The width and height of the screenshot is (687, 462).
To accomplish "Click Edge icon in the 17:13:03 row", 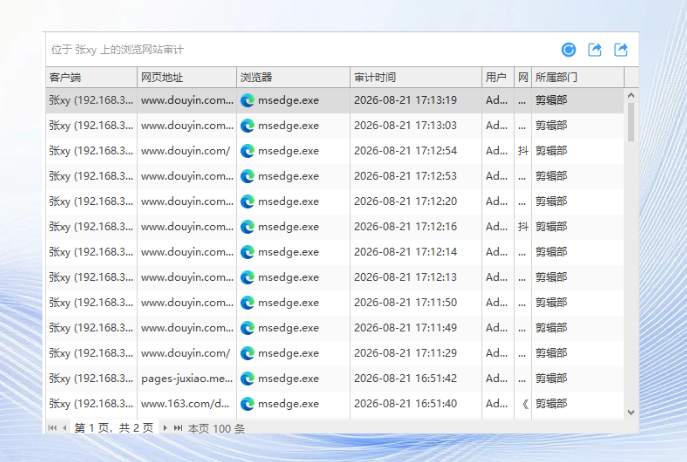I will pos(248,126).
